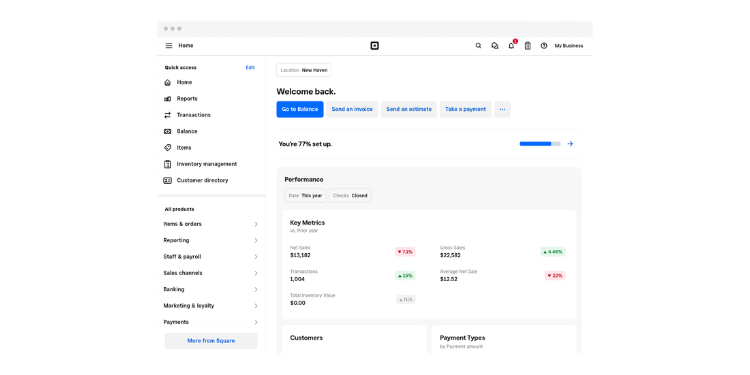Open the messages chat icon

495,46
